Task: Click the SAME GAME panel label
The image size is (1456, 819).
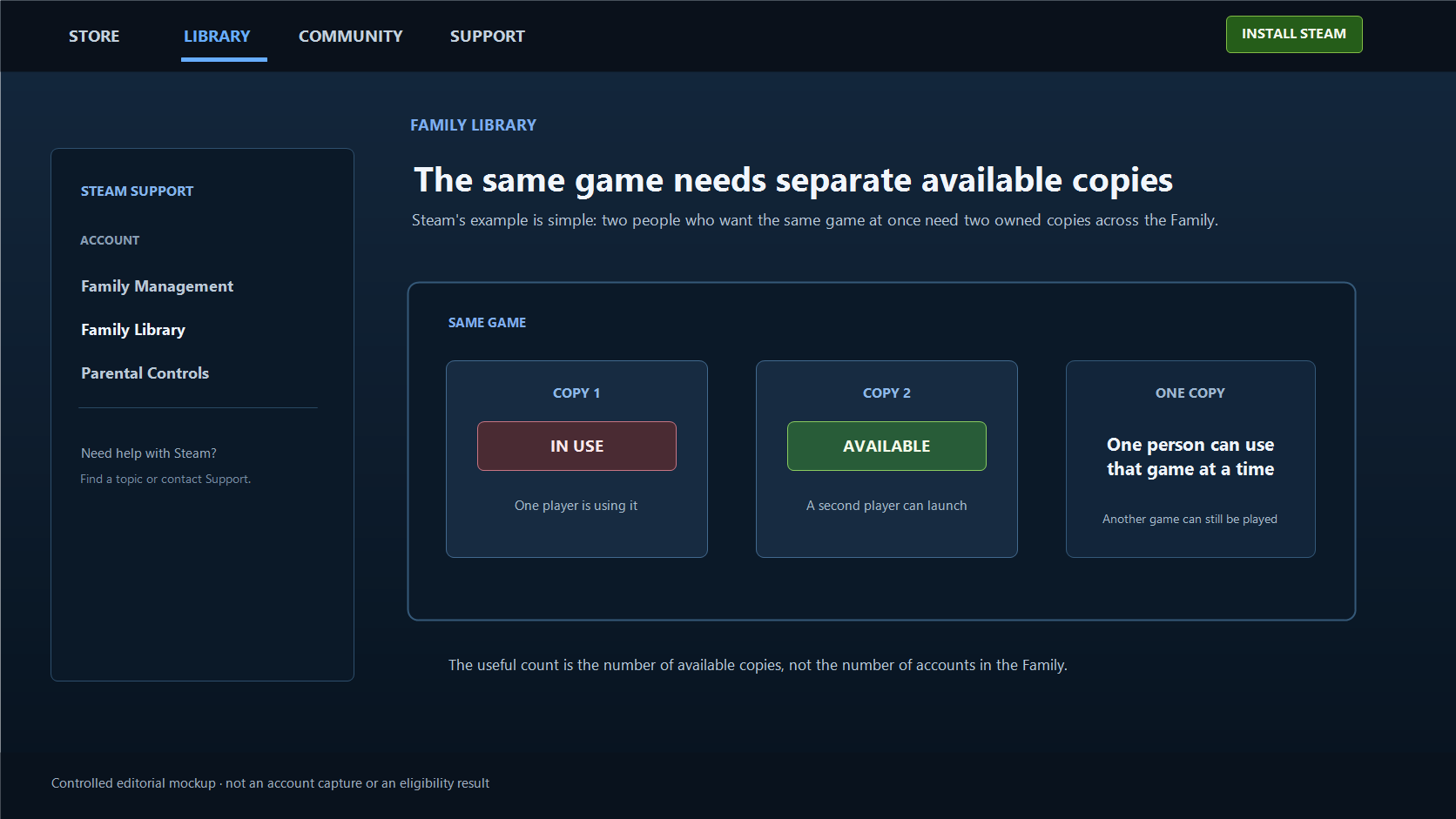Action: click(487, 322)
